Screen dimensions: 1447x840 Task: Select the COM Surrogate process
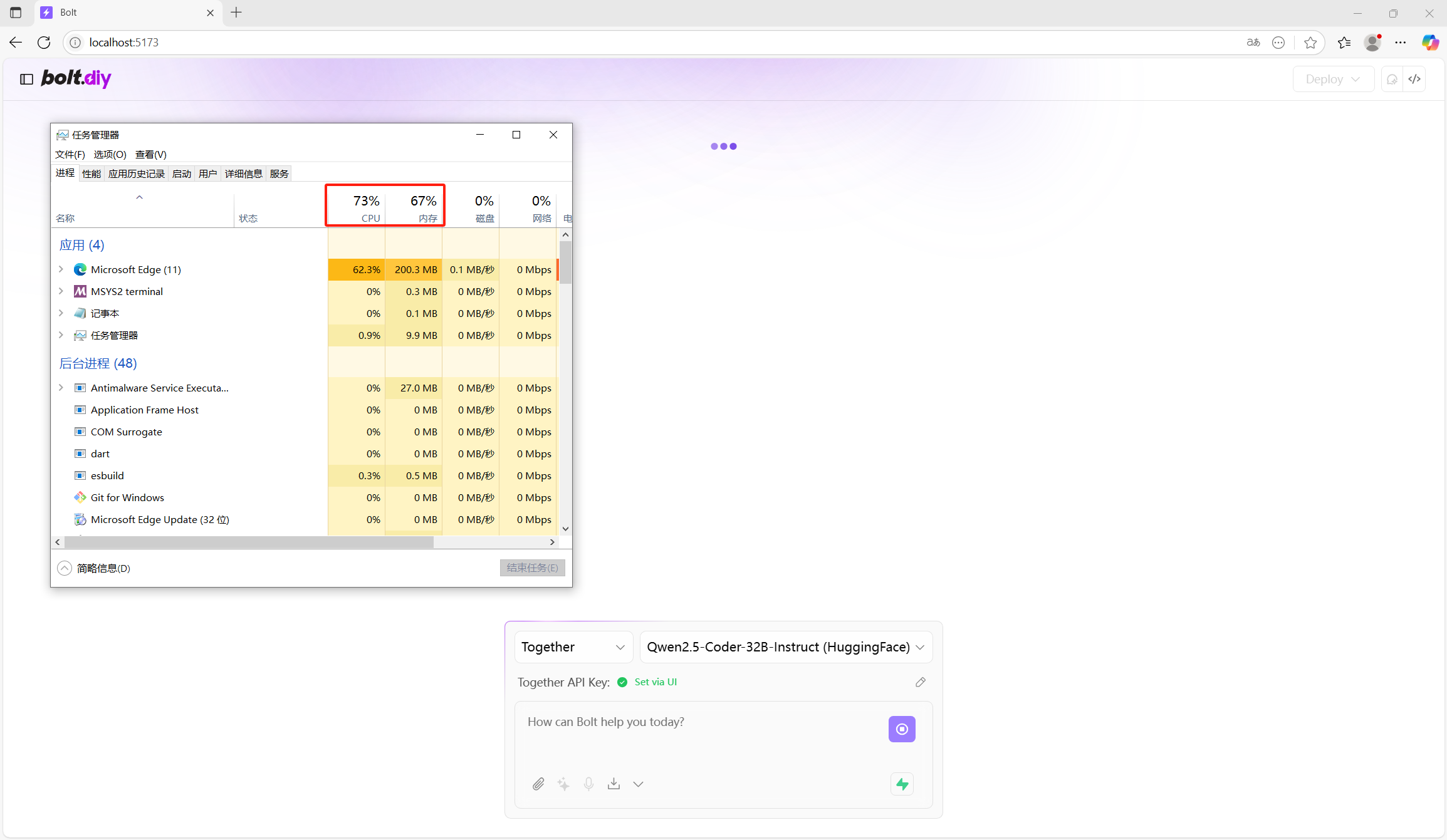305,432
